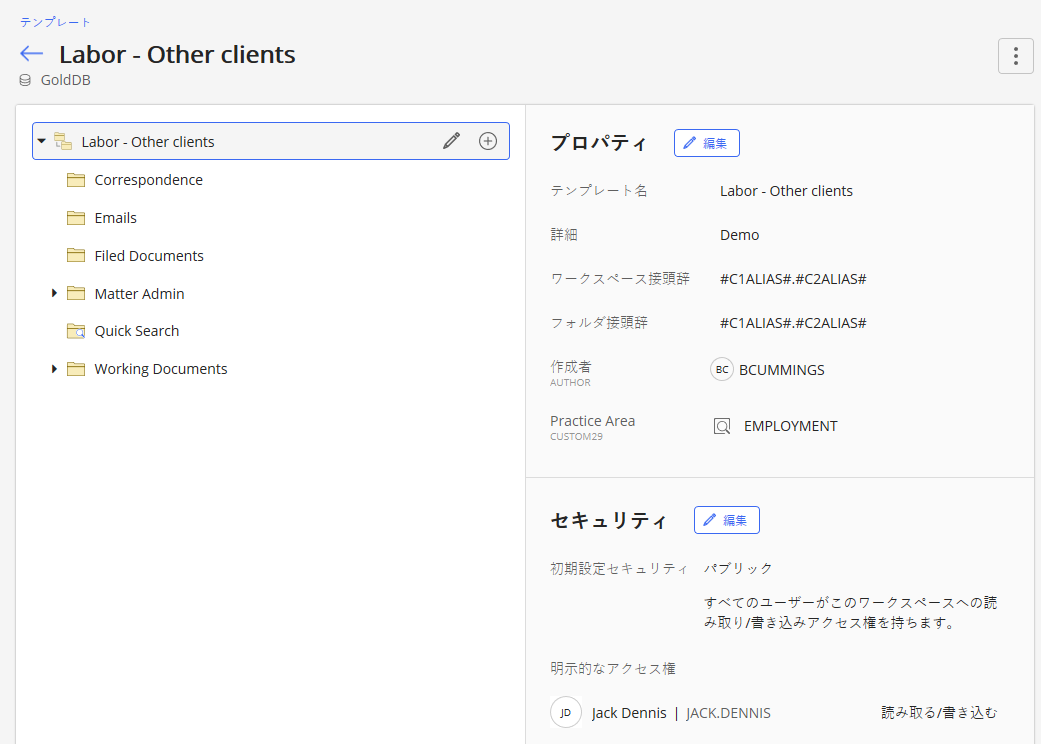Select the Filed Documents folder
1041x744 pixels.
(149, 256)
